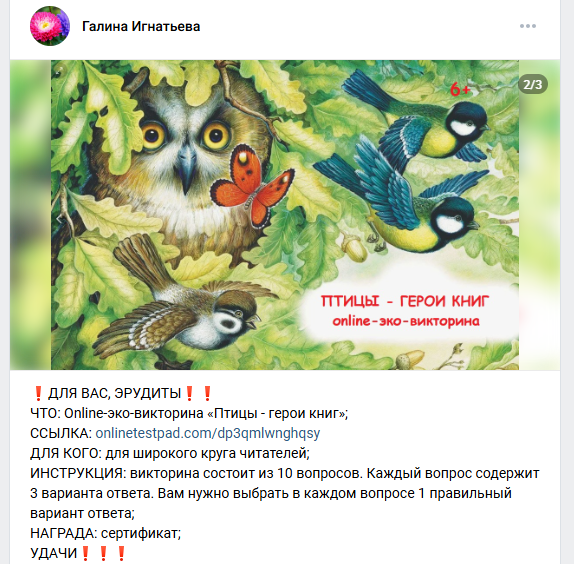Open the three-dot post options menu
This screenshot has width=574, height=564.
pyautogui.click(x=528, y=26)
